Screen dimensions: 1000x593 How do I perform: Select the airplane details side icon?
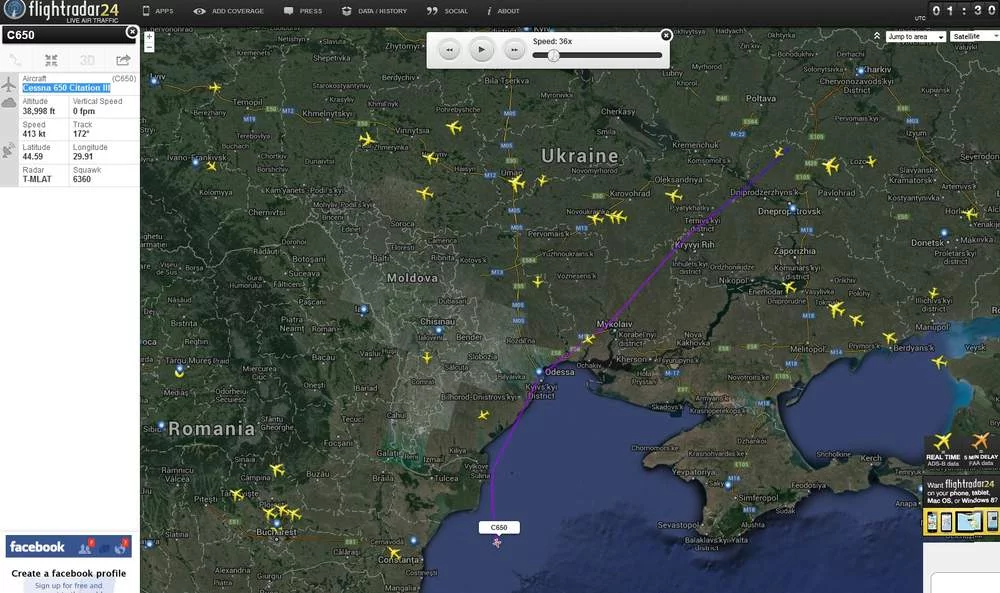tap(8, 84)
